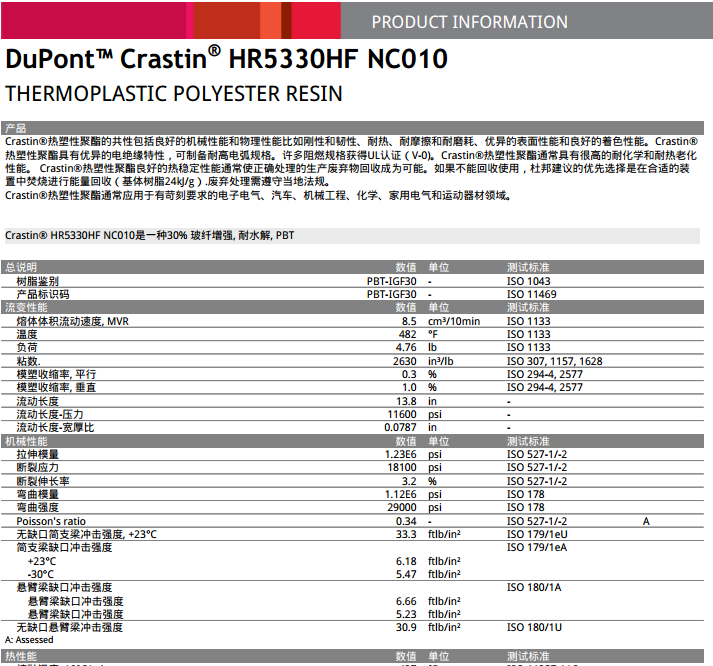Click the PRODUCT INFORMATION banner text

coord(469,22)
